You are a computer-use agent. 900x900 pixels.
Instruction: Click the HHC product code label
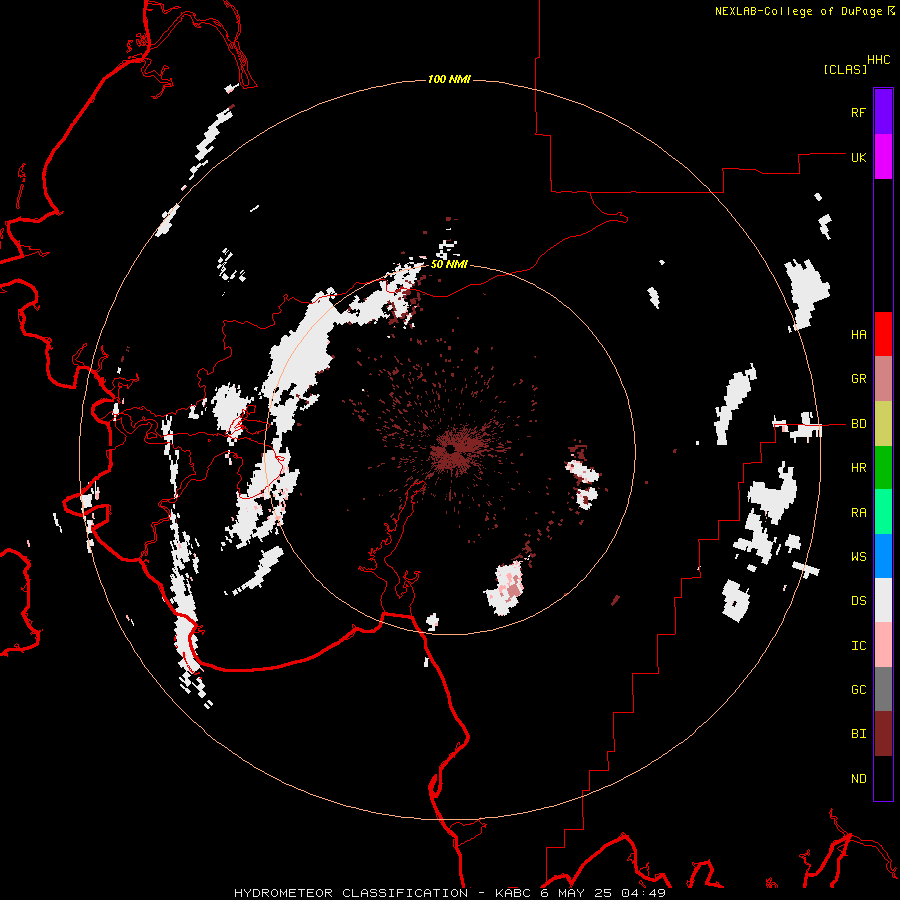(x=878, y=60)
